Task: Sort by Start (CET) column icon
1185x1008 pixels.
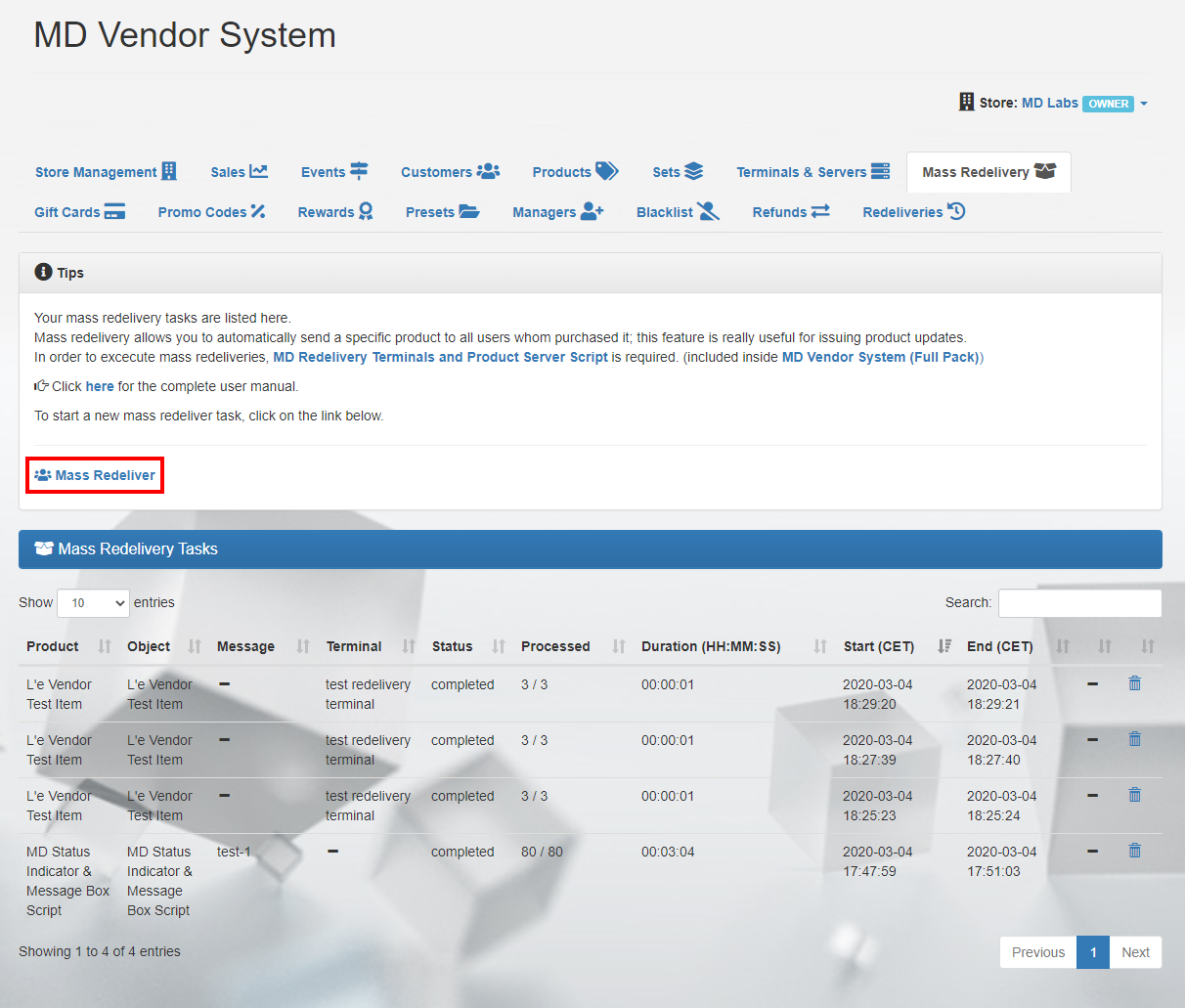Action: pyautogui.click(x=944, y=646)
